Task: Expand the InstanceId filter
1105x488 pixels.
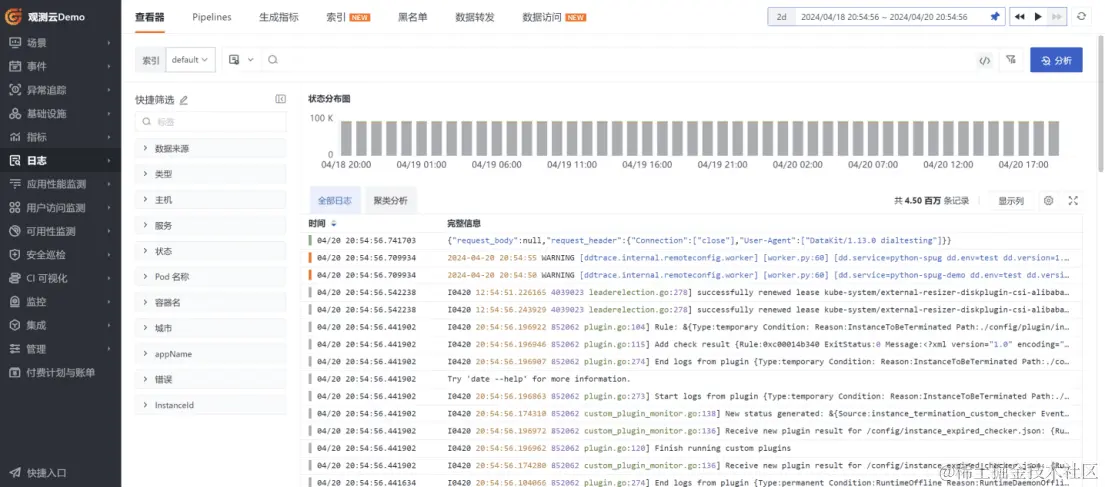Action: [x=210, y=405]
